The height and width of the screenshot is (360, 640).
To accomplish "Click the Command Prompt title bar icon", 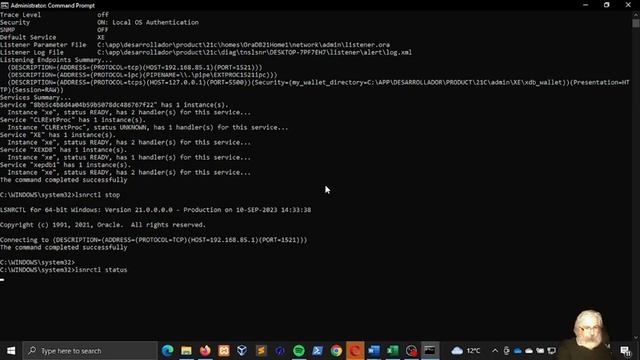I will [x=4, y=5].
